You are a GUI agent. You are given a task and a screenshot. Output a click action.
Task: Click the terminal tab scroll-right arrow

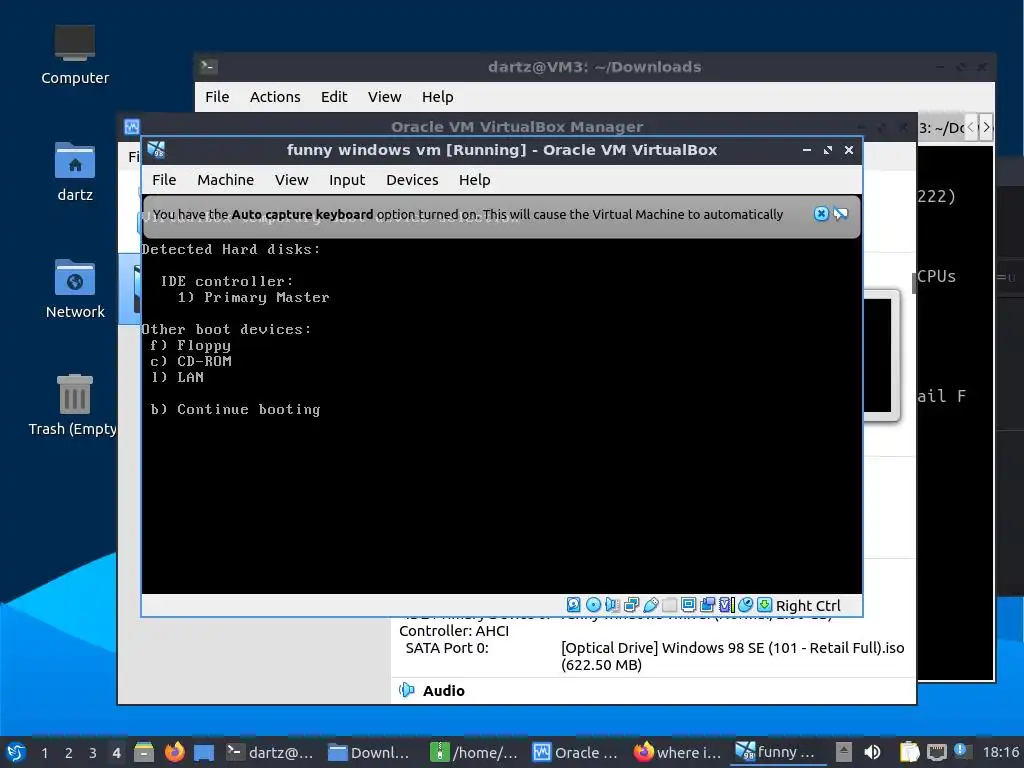[x=986, y=127]
